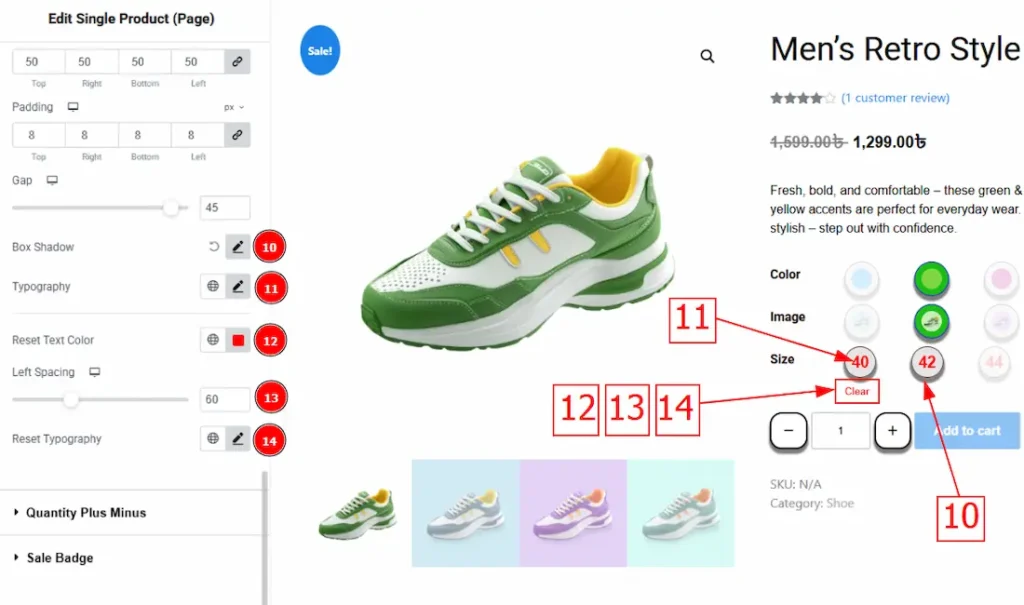Click the Clear variations link
This screenshot has height=605, width=1024.
click(x=857, y=391)
